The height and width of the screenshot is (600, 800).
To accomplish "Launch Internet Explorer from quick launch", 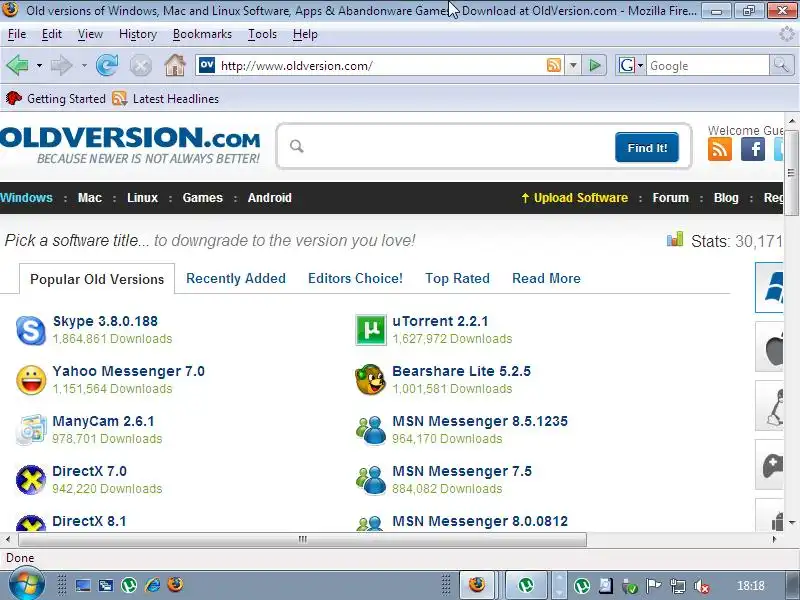I will 152,585.
